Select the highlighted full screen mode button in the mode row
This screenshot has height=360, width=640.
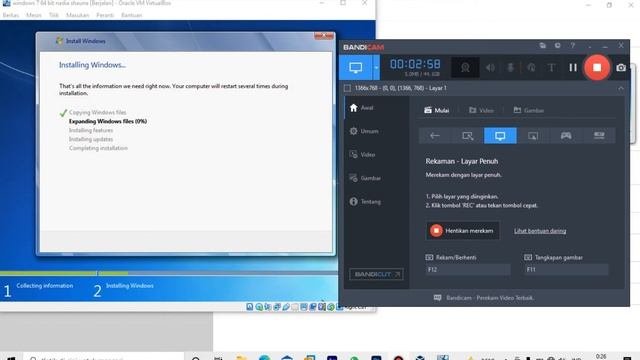pos(500,136)
